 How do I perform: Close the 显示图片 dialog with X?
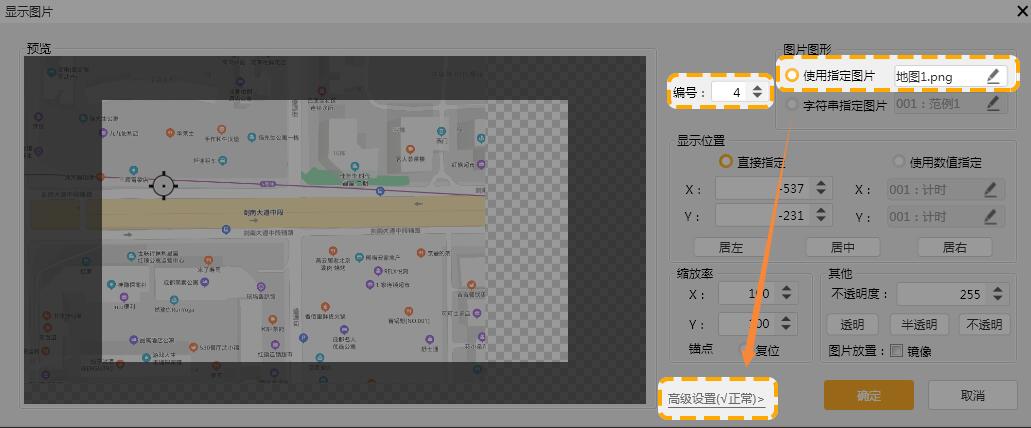tap(1012, 11)
